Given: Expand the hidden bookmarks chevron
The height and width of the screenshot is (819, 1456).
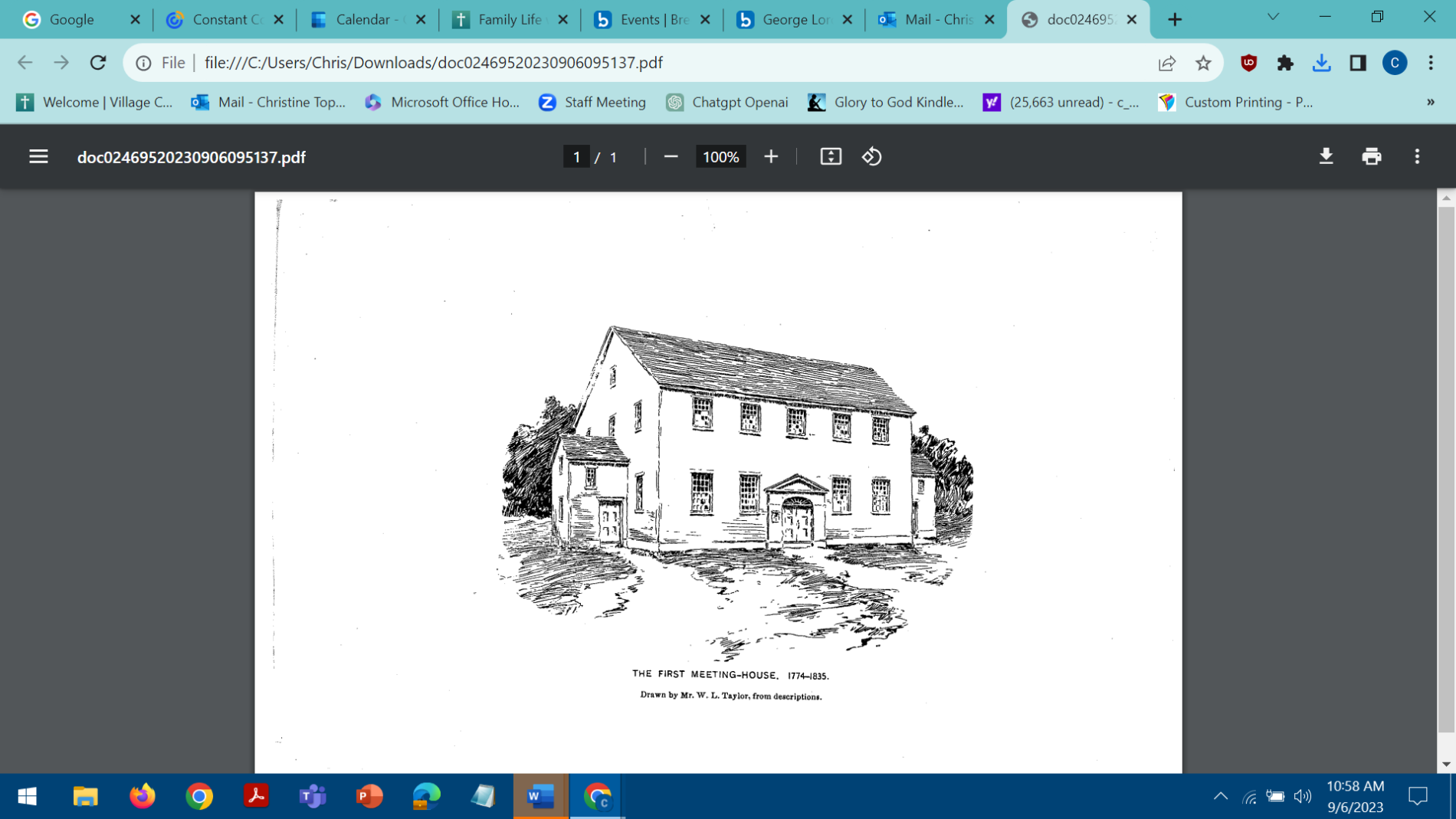Looking at the screenshot, I should click(x=1430, y=102).
